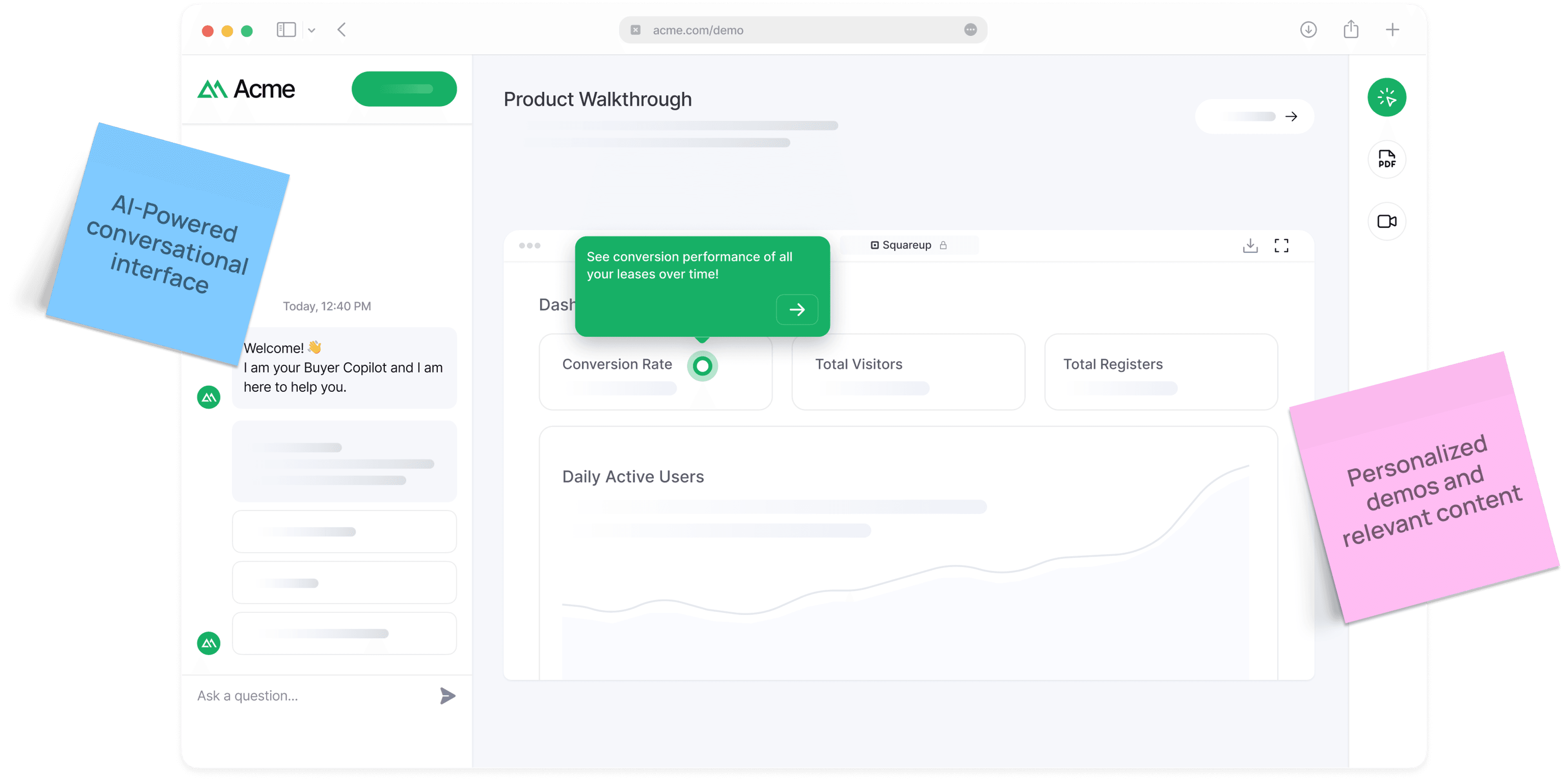Click the Daily Active Users chart

(x=908, y=553)
